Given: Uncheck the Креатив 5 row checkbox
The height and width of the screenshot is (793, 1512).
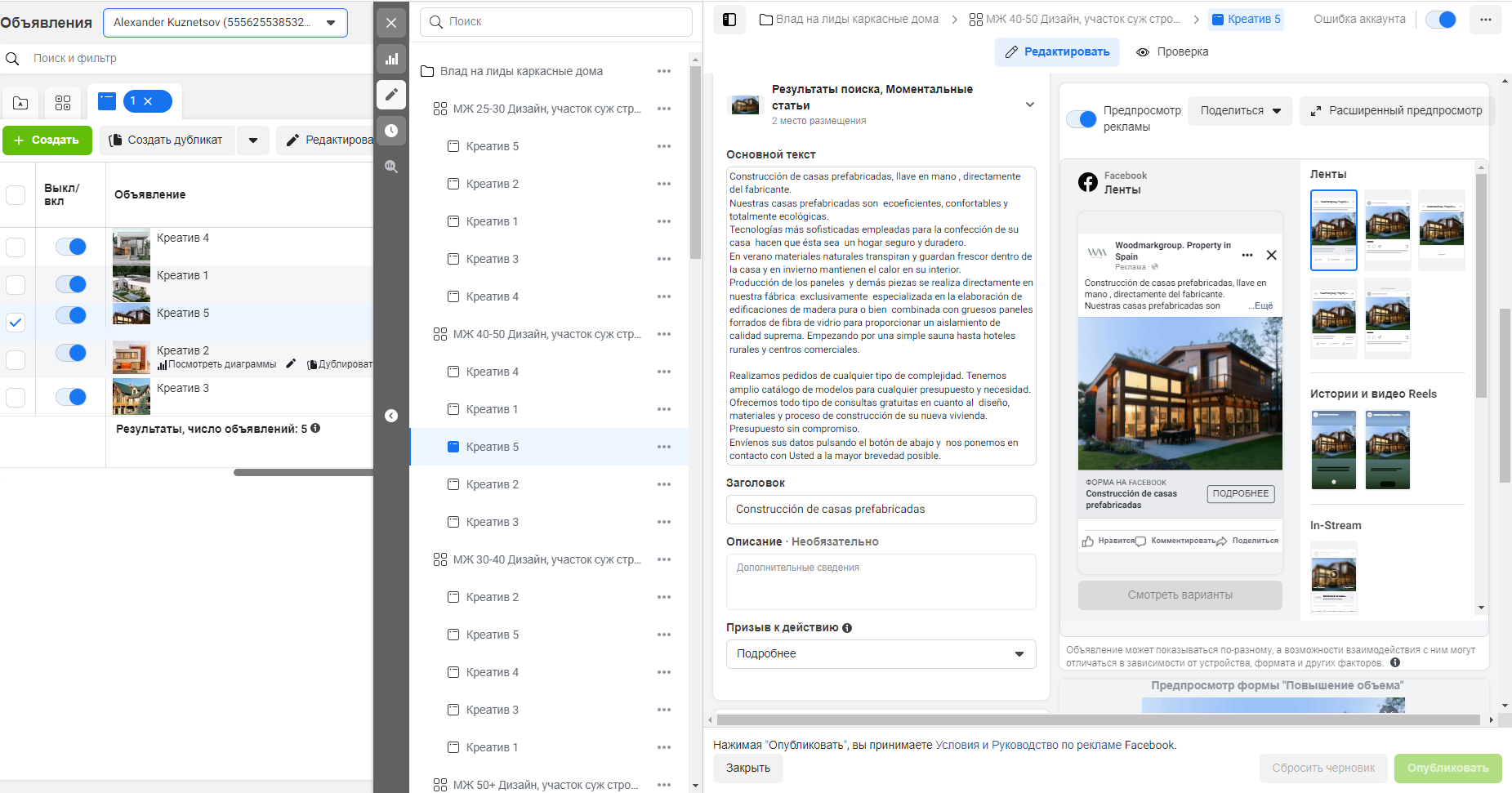Looking at the screenshot, I should point(16,323).
